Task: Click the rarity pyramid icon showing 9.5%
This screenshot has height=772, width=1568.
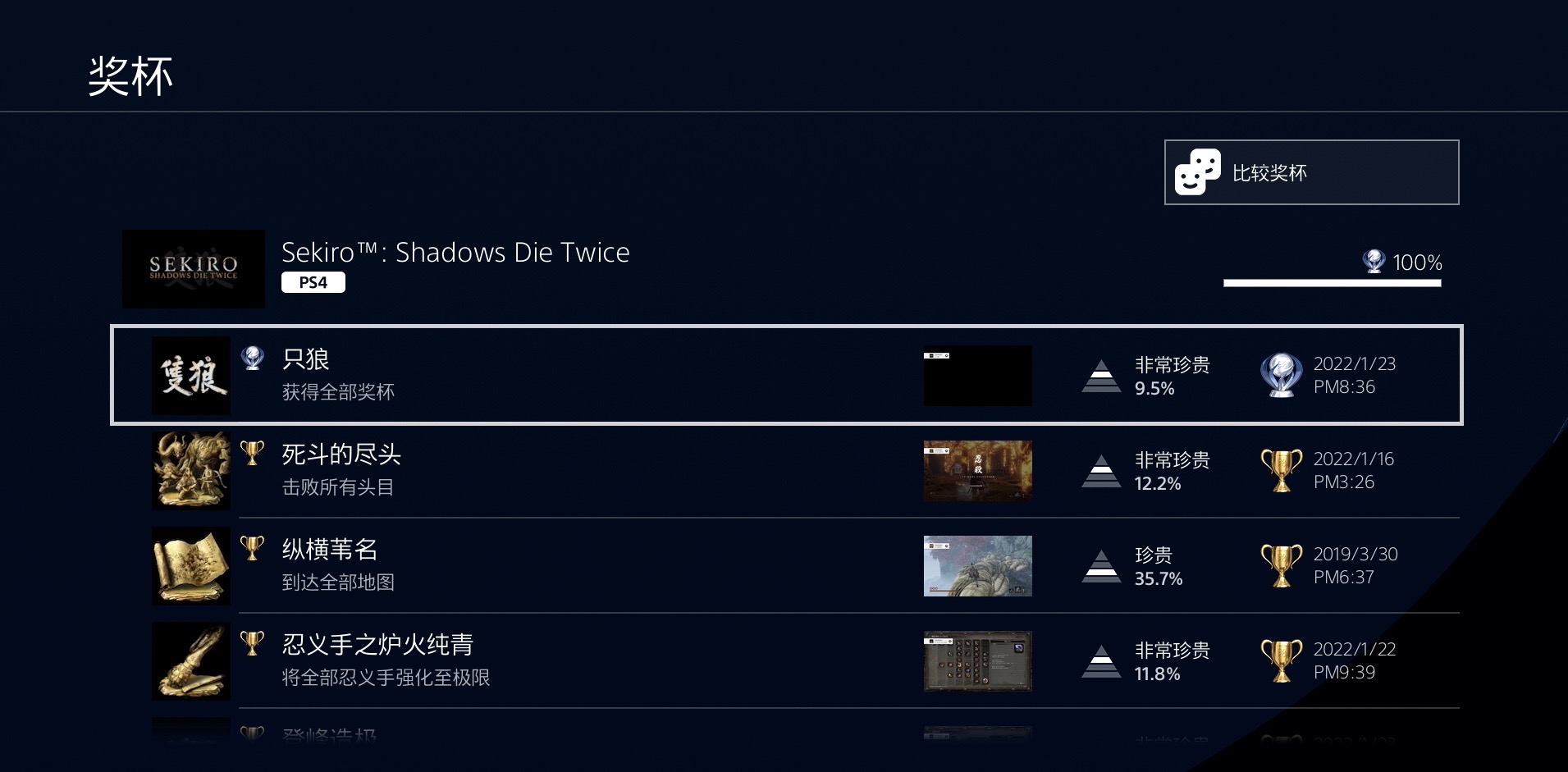Action: pos(1101,376)
